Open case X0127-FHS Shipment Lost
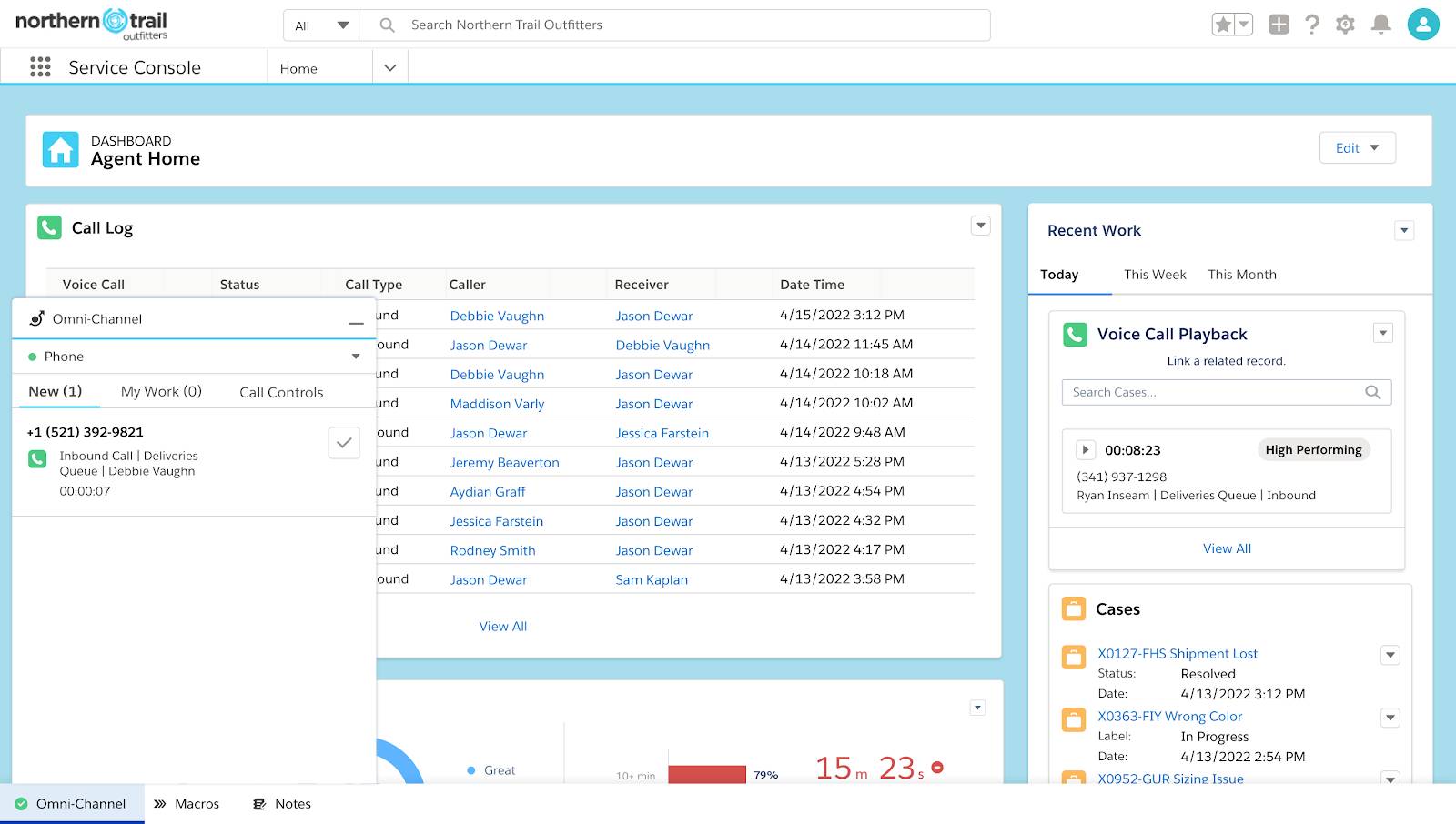1456x824 pixels. [1178, 653]
